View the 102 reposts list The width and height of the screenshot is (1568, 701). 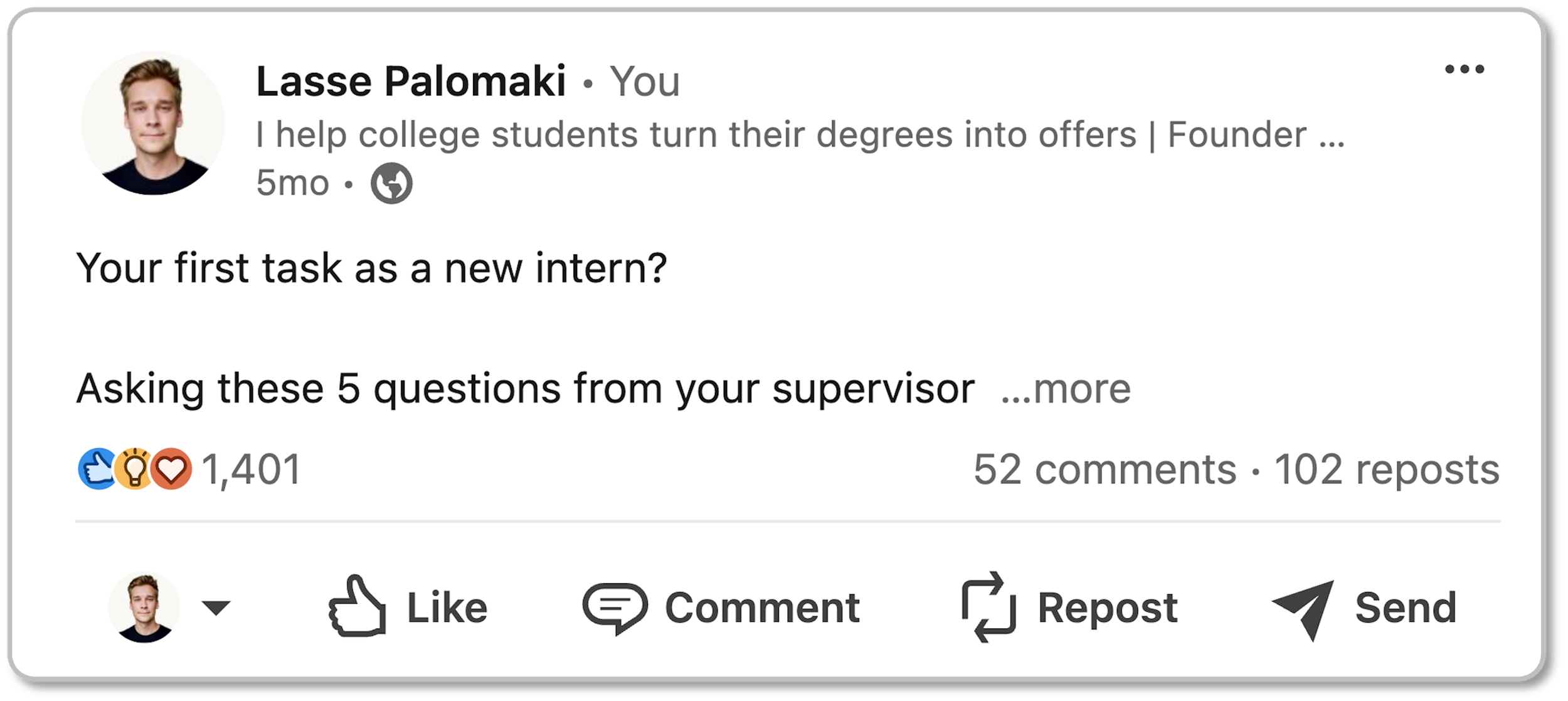[x=1386, y=469]
